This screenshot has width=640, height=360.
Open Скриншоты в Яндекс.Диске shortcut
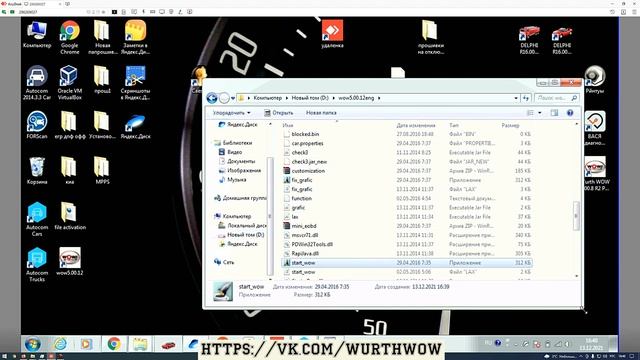(135, 82)
